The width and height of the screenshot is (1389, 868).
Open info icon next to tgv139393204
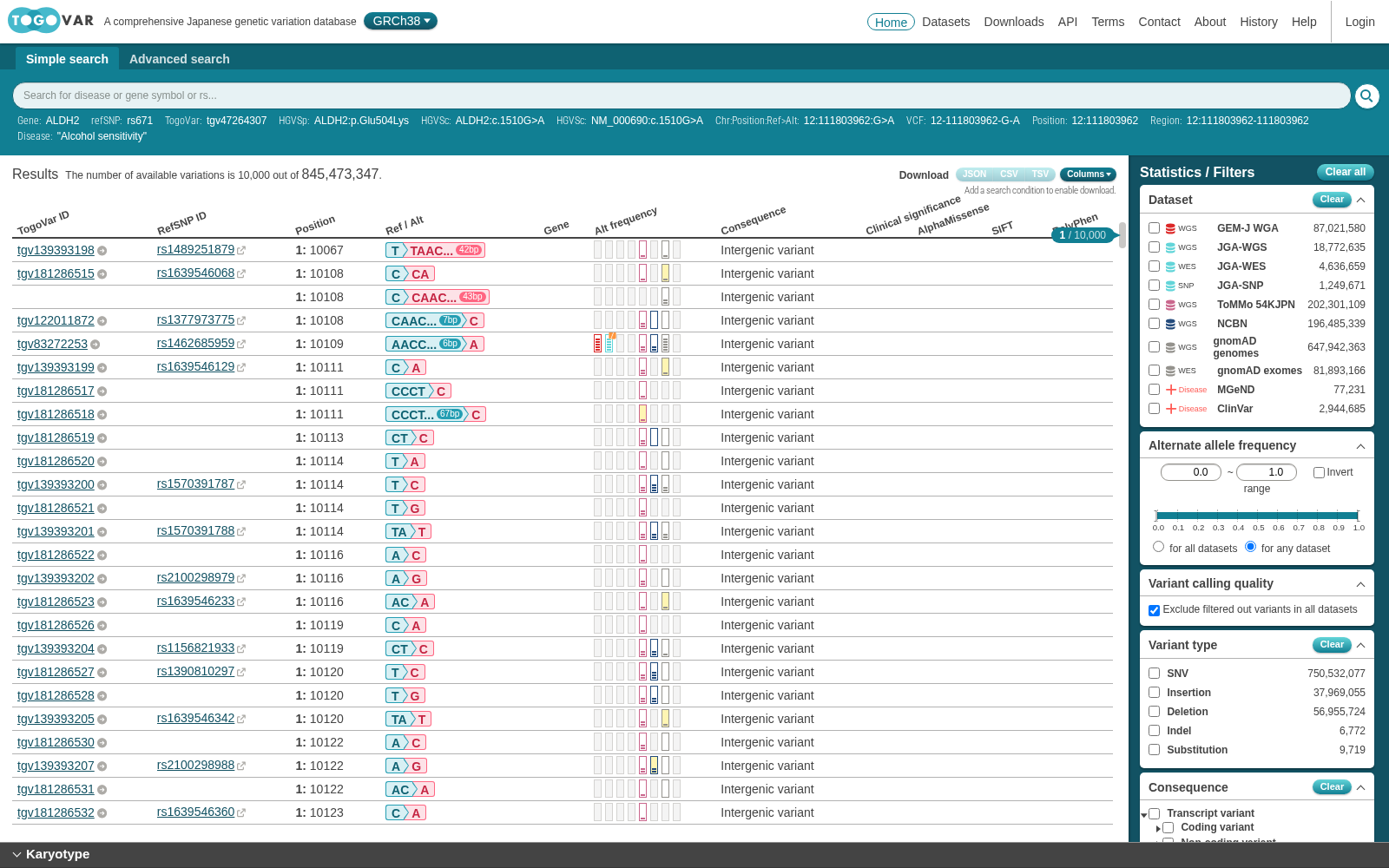coord(102,649)
